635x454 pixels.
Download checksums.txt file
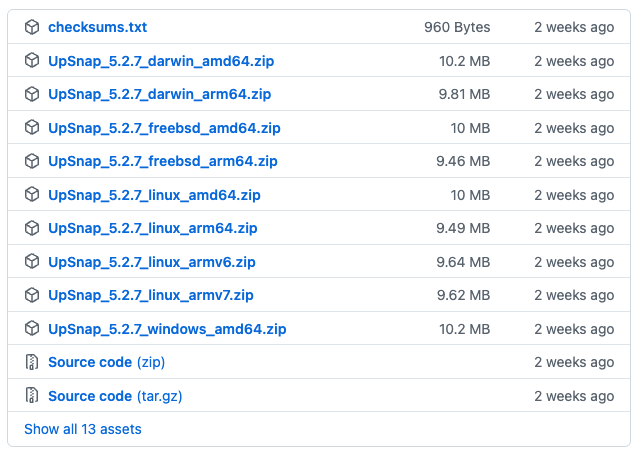97,28
